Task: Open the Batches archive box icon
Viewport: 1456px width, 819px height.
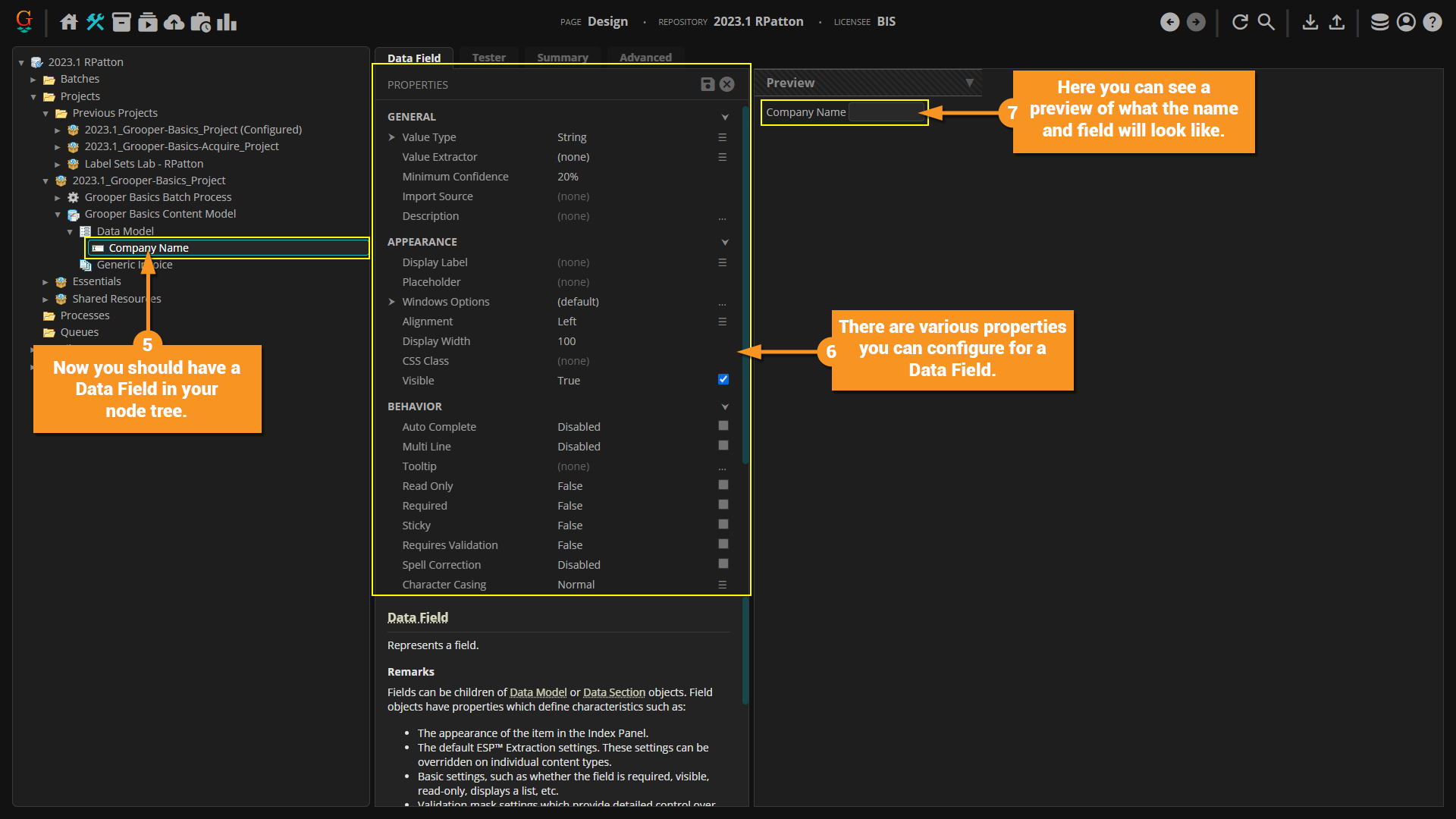Action: coord(121,22)
